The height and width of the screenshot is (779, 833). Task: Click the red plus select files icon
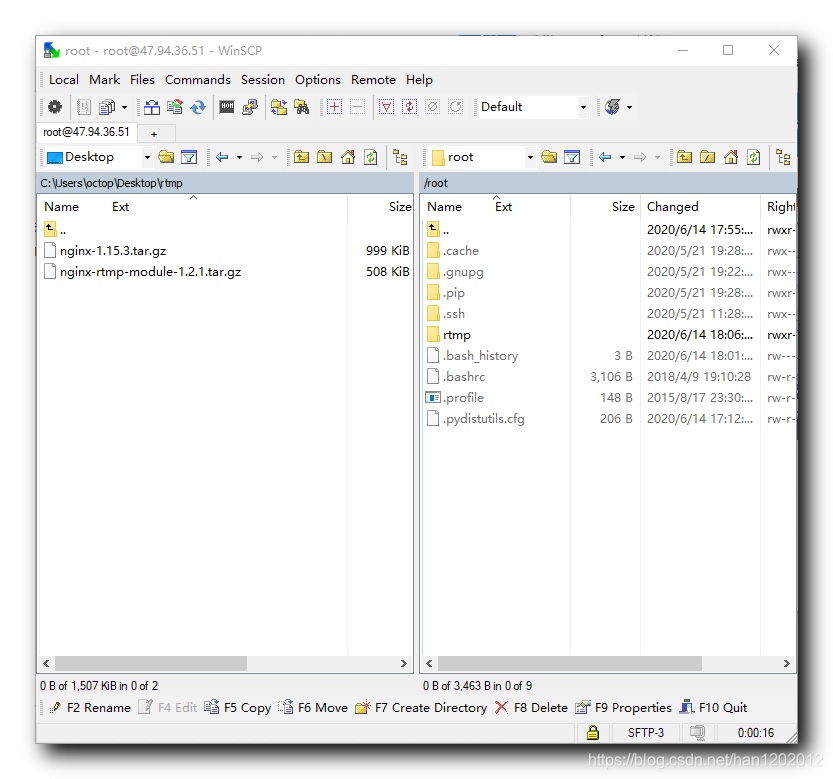click(334, 107)
